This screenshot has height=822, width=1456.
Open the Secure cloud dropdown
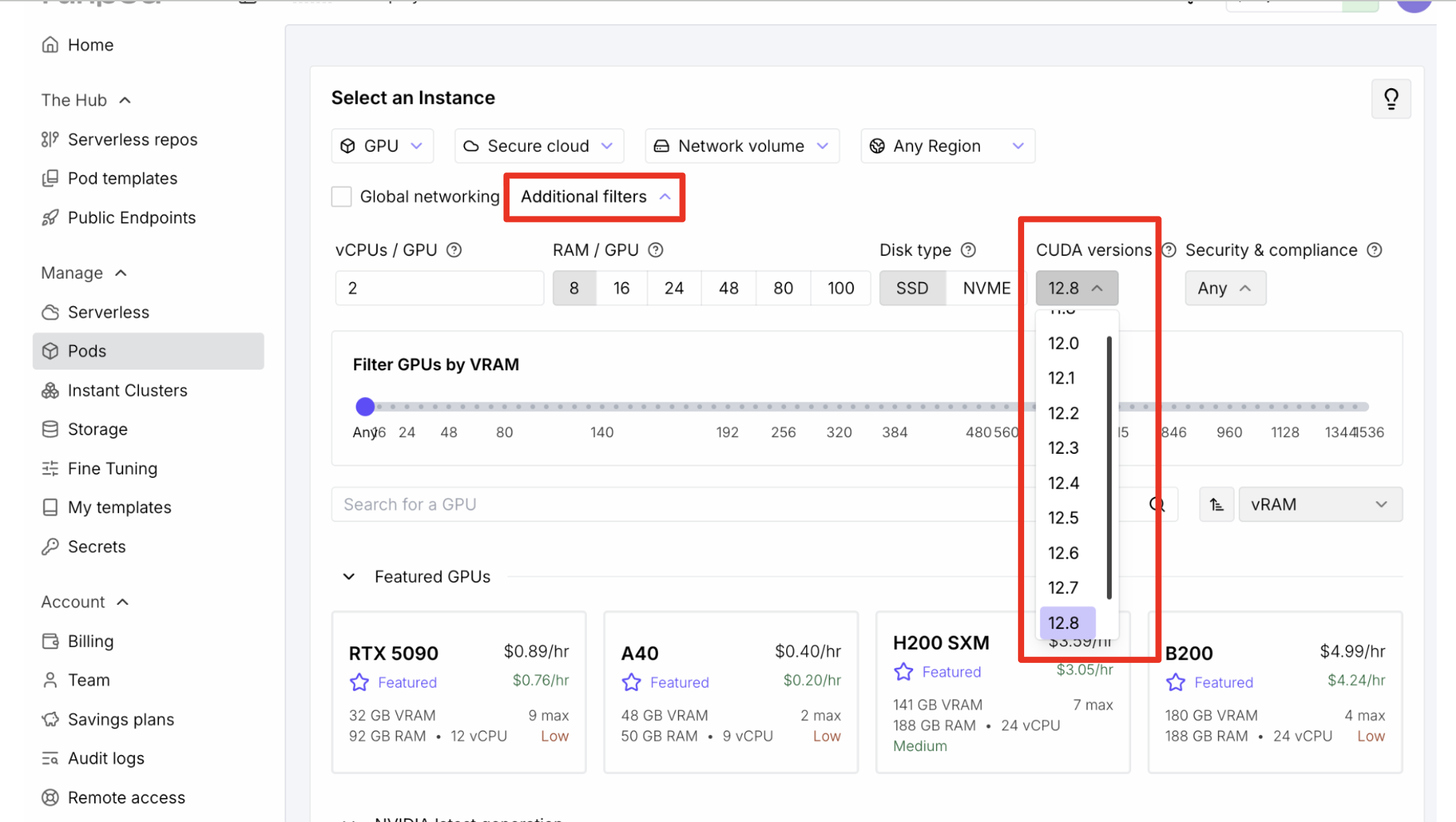click(539, 146)
